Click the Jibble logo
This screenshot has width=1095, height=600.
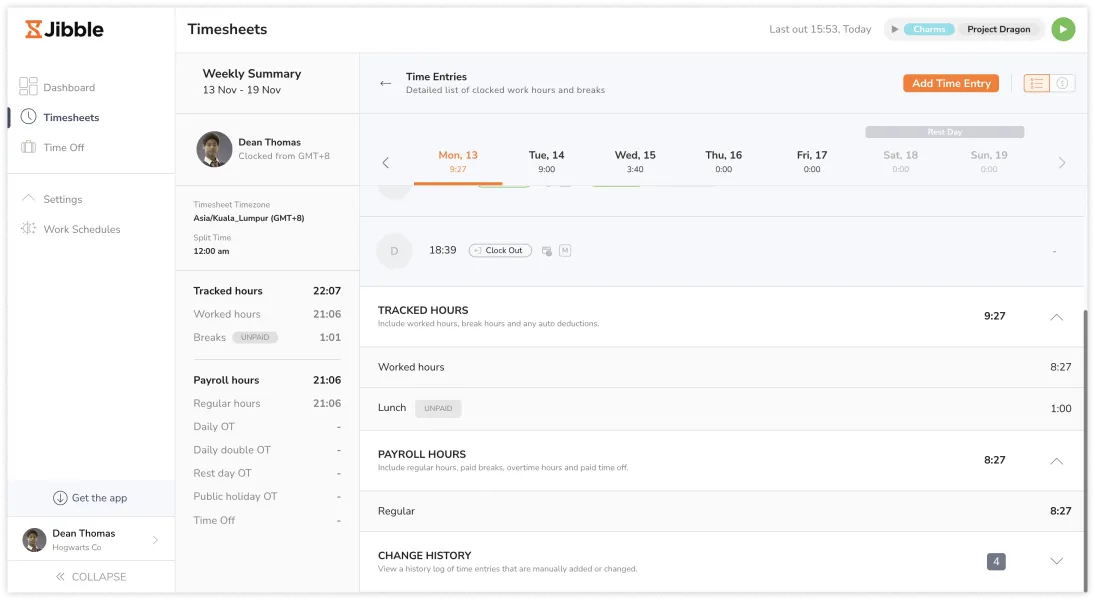65,29
